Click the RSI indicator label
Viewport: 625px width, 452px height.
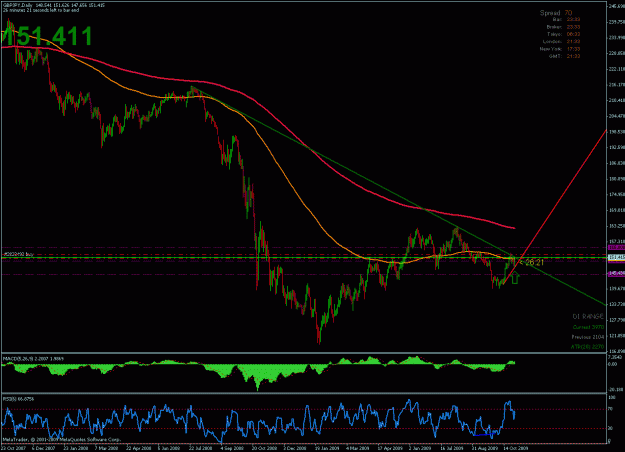(x=18, y=399)
